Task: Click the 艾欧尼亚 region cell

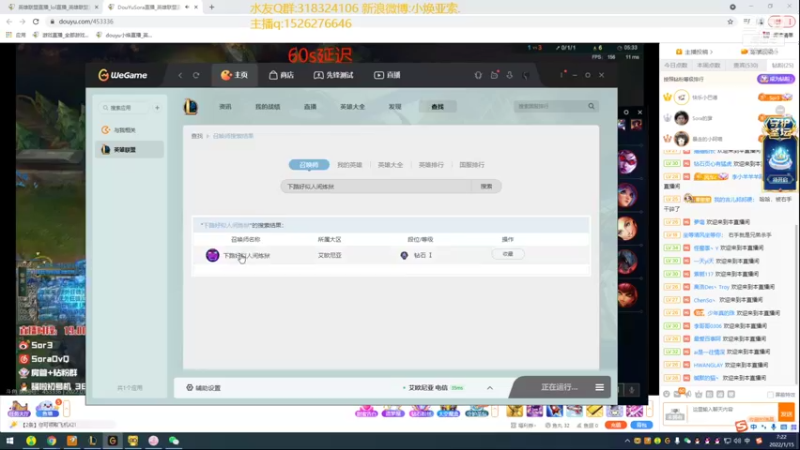Action: (x=330, y=255)
